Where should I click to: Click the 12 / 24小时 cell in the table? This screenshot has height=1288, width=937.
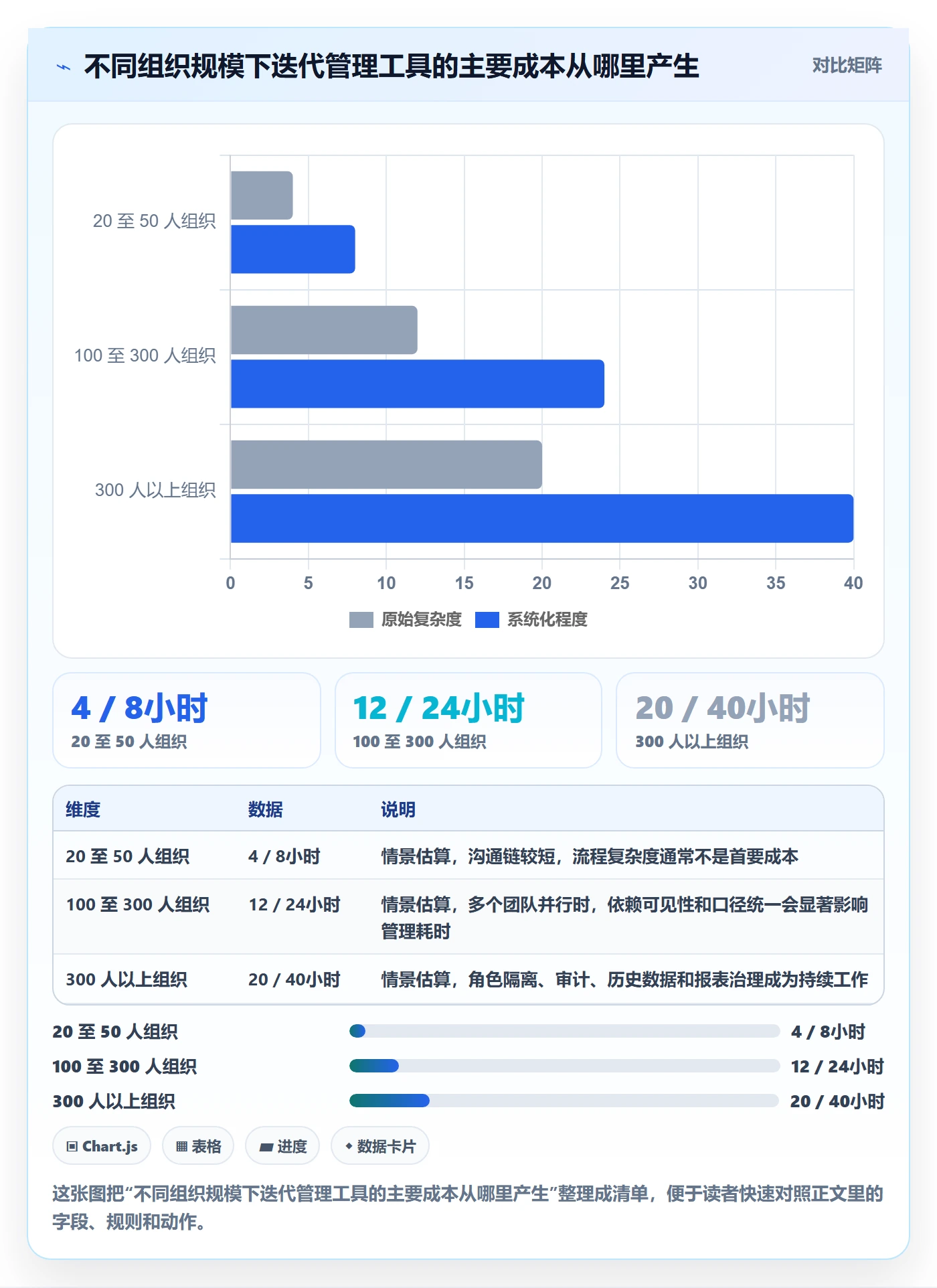294,904
